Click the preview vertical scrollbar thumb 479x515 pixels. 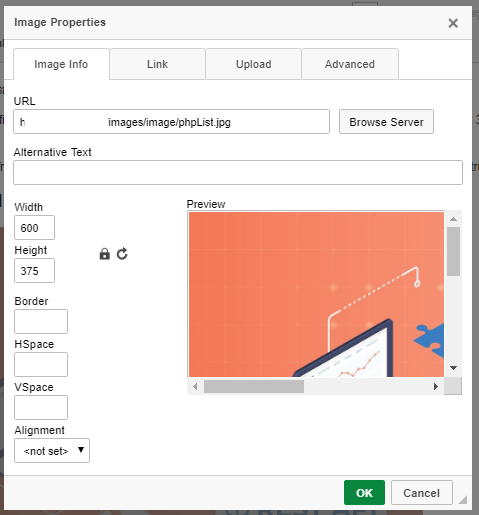[453, 252]
